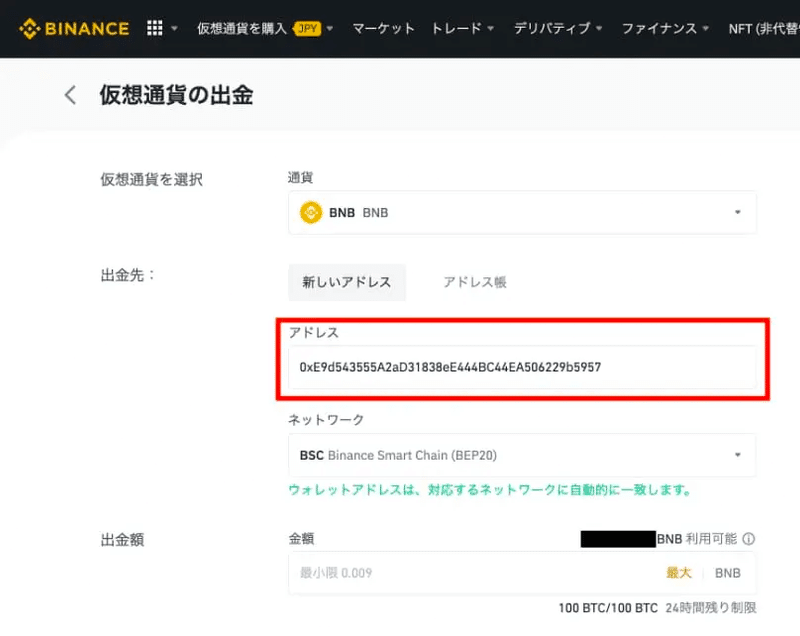Click the 24時間残り制限 label
Image resolution: width=800 pixels, height=636 pixels.
[711, 608]
